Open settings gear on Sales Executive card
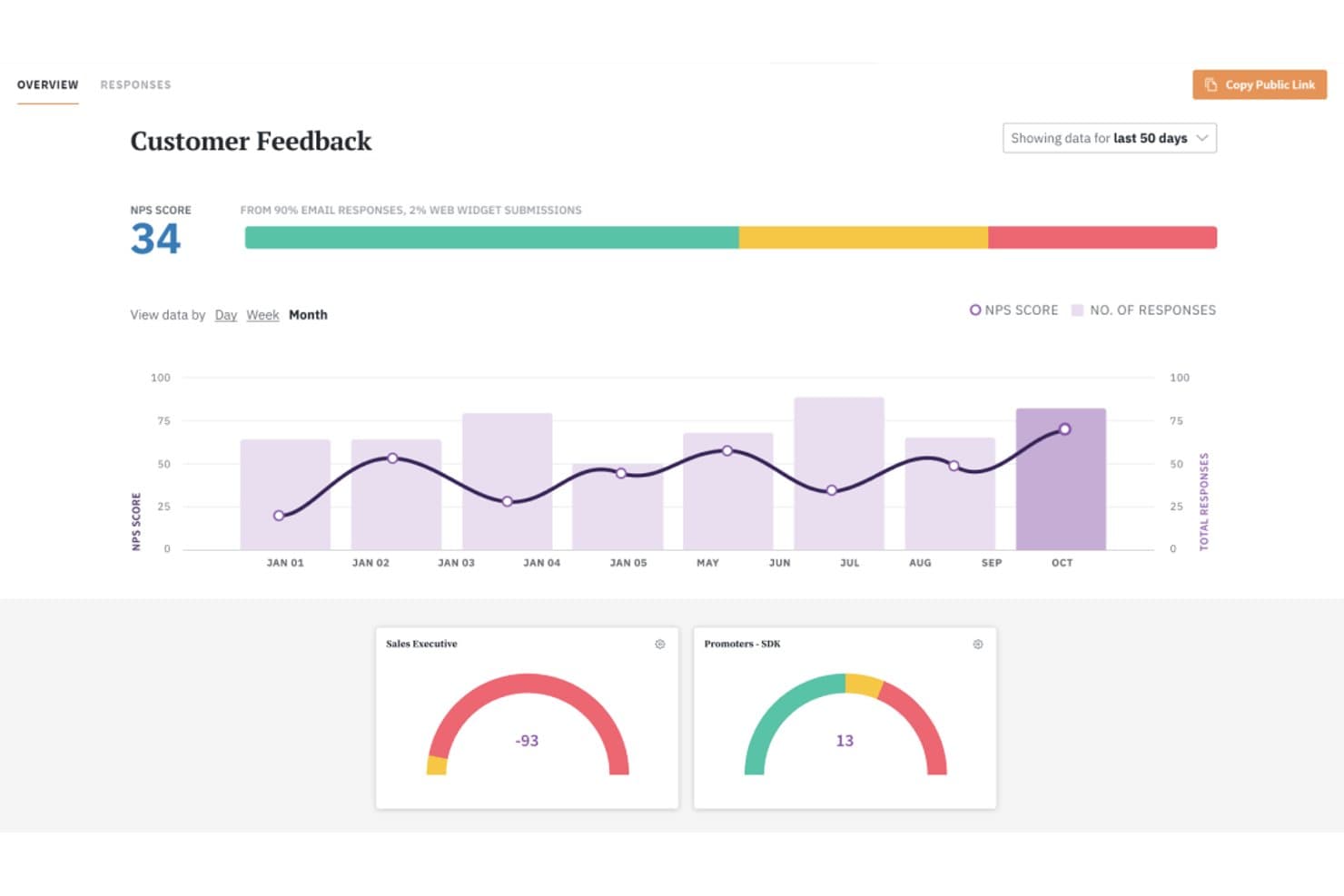 click(660, 644)
